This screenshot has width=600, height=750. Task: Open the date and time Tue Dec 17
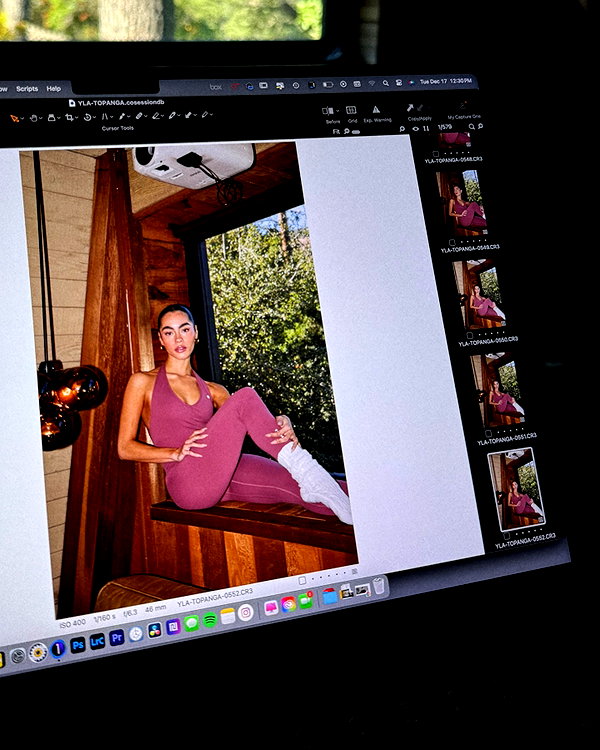446,81
